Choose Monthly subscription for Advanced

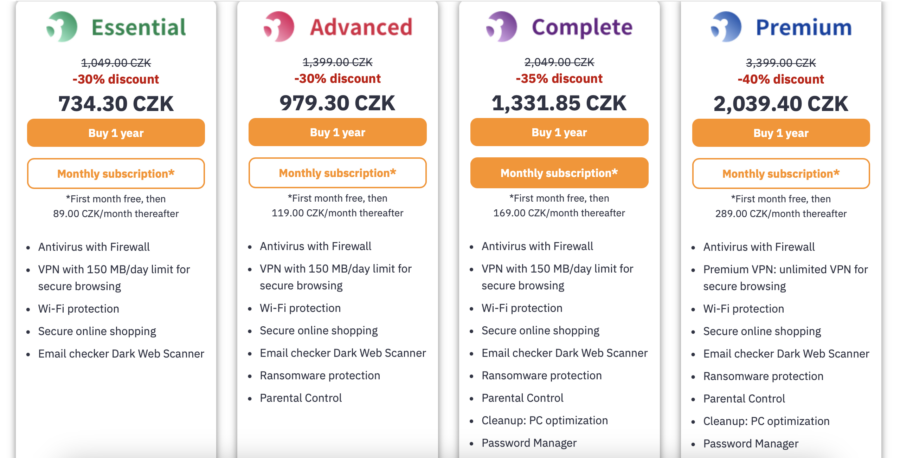point(338,173)
